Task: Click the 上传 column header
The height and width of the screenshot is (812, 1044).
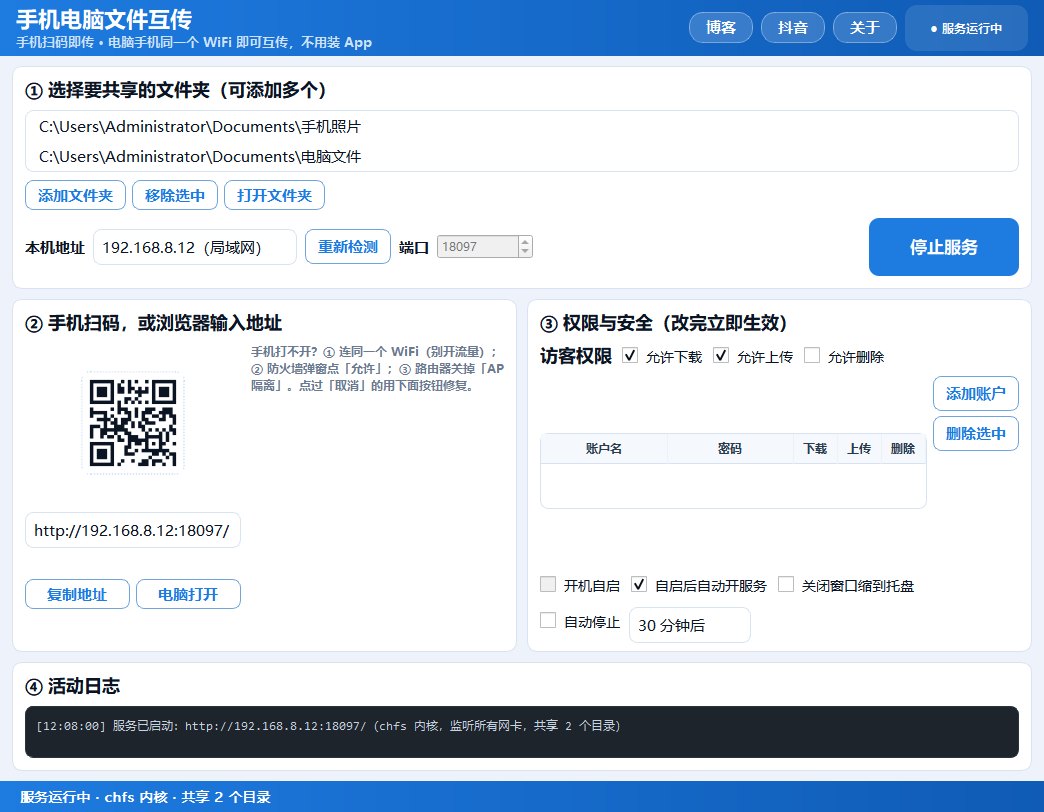Action: click(859, 449)
